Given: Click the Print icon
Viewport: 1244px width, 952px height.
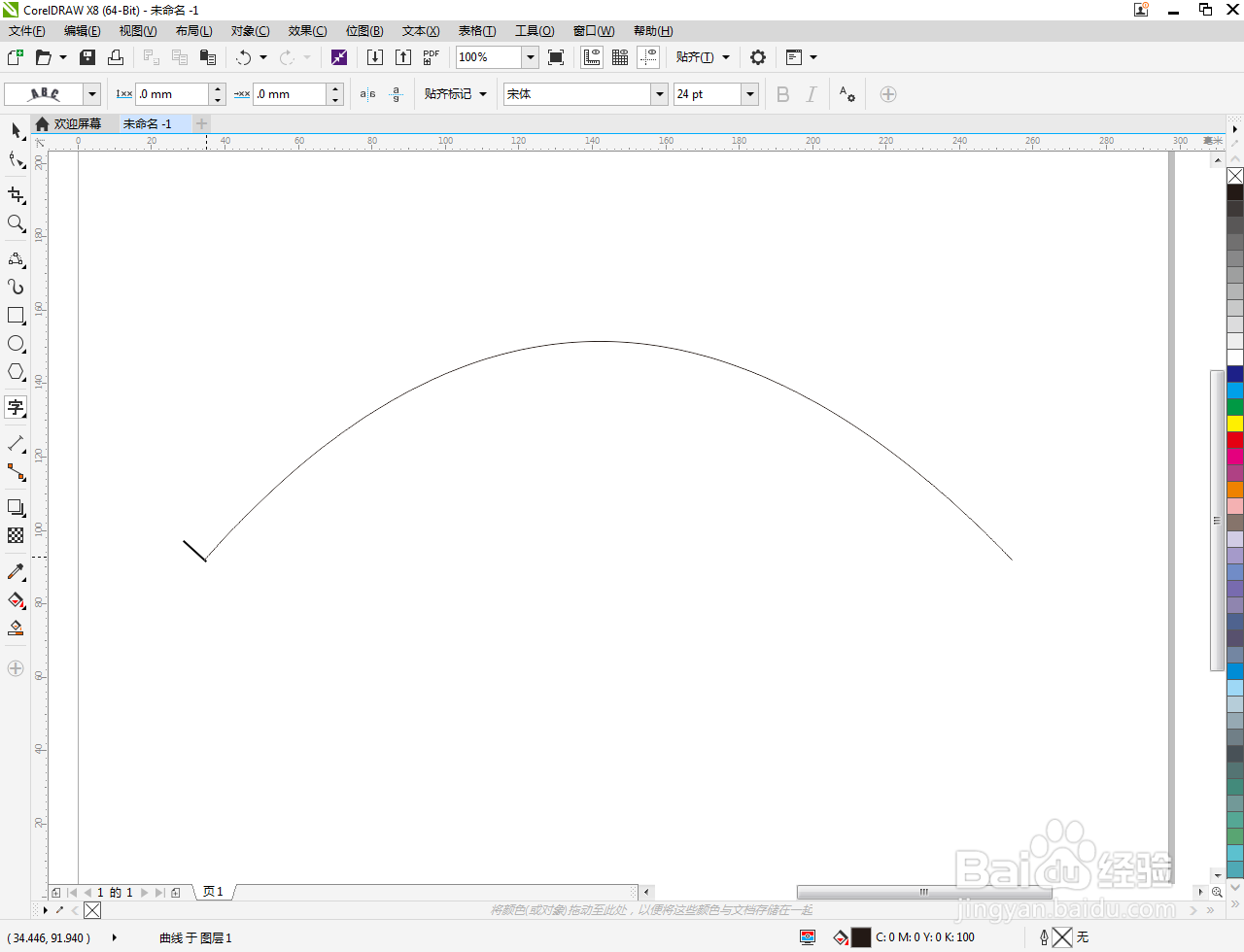Looking at the screenshot, I should (116, 57).
